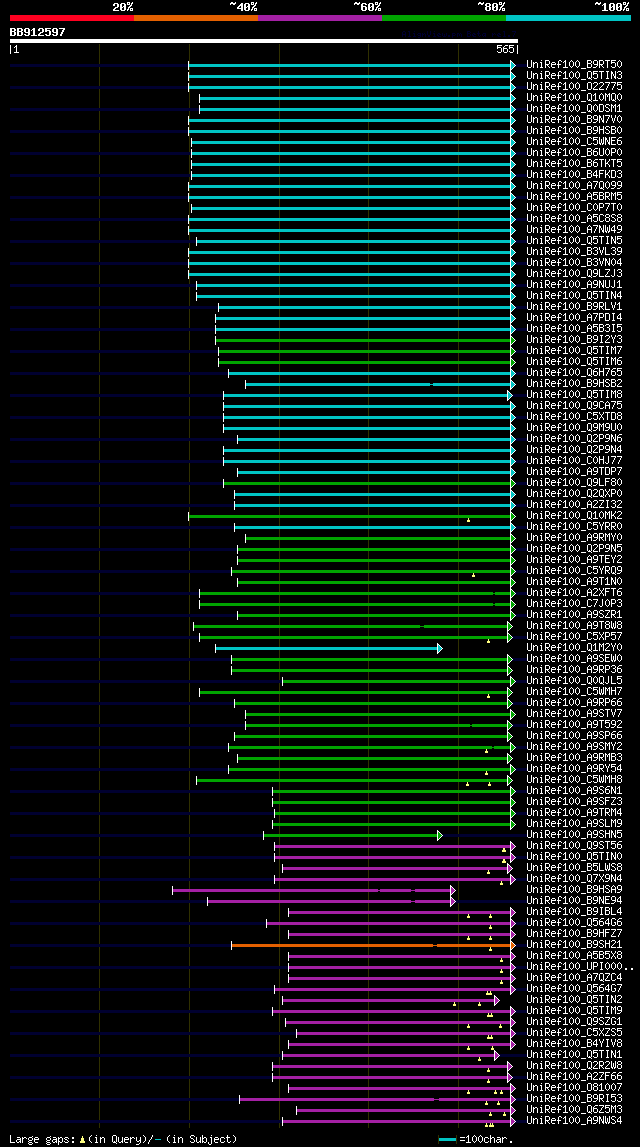Select the UniRef100_C0HJ77 label

[x=574, y=461]
